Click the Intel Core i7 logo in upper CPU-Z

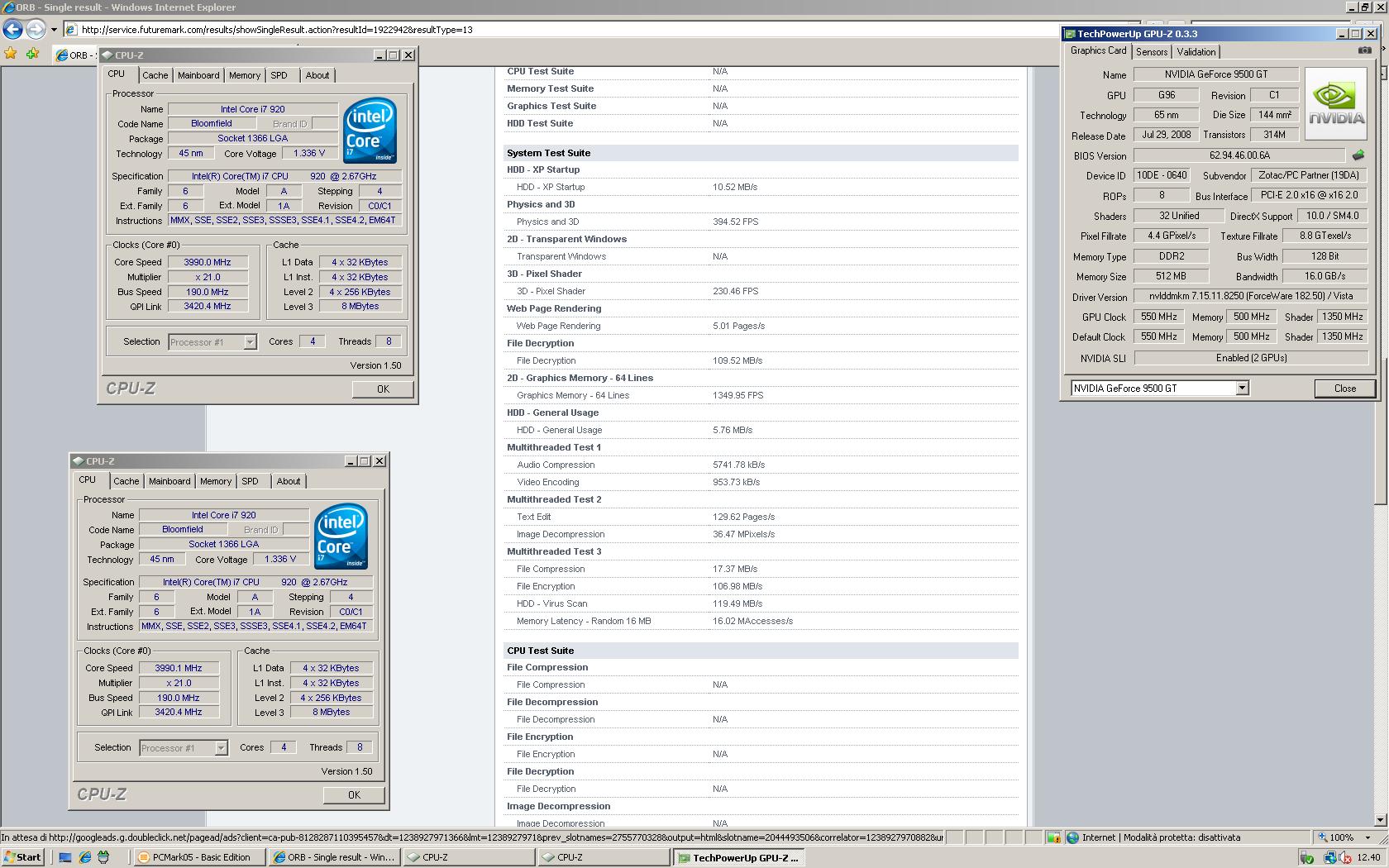[369, 130]
